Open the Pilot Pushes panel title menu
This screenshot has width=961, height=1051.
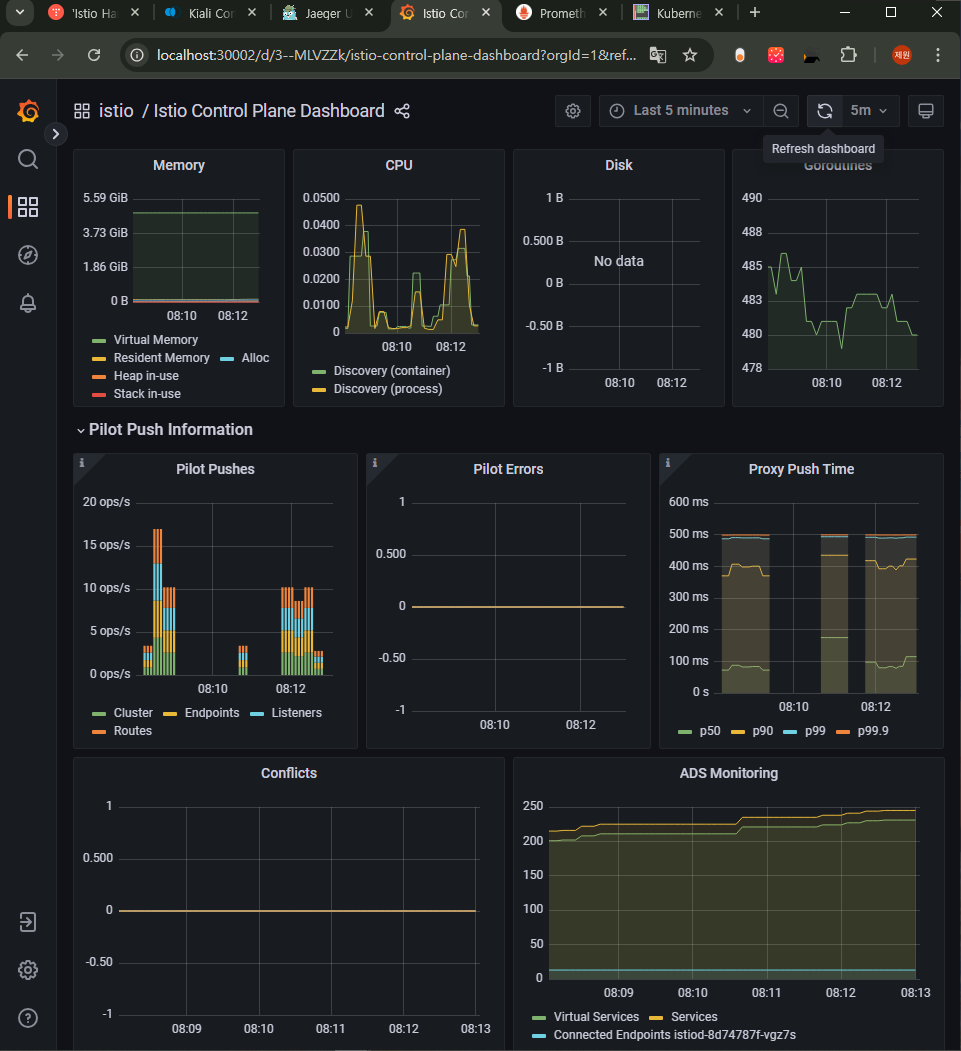215,469
